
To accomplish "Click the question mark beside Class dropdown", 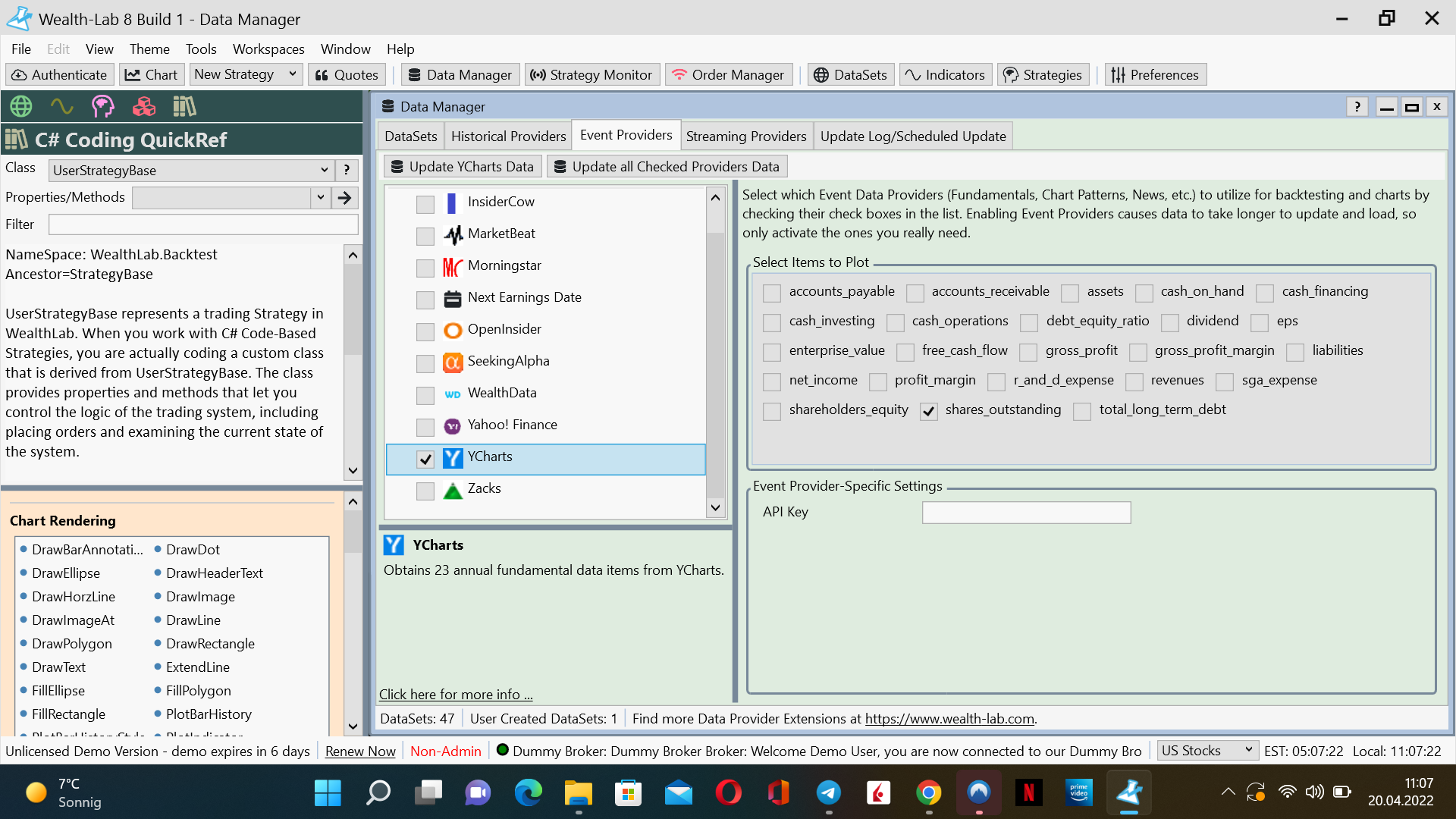I will pyautogui.click(x=347, y=170).
